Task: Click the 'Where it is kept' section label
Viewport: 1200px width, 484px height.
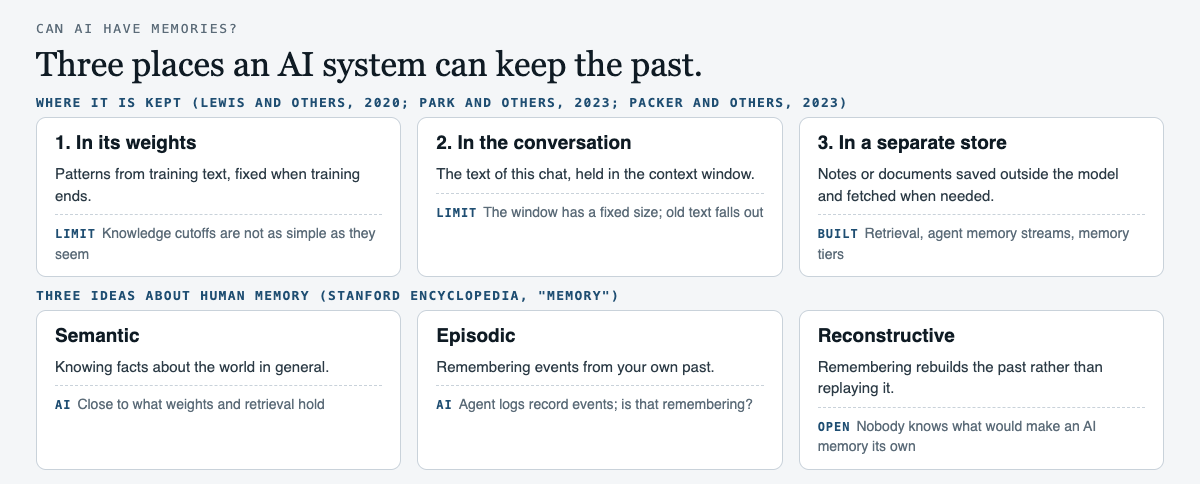Action: point(441,102)
